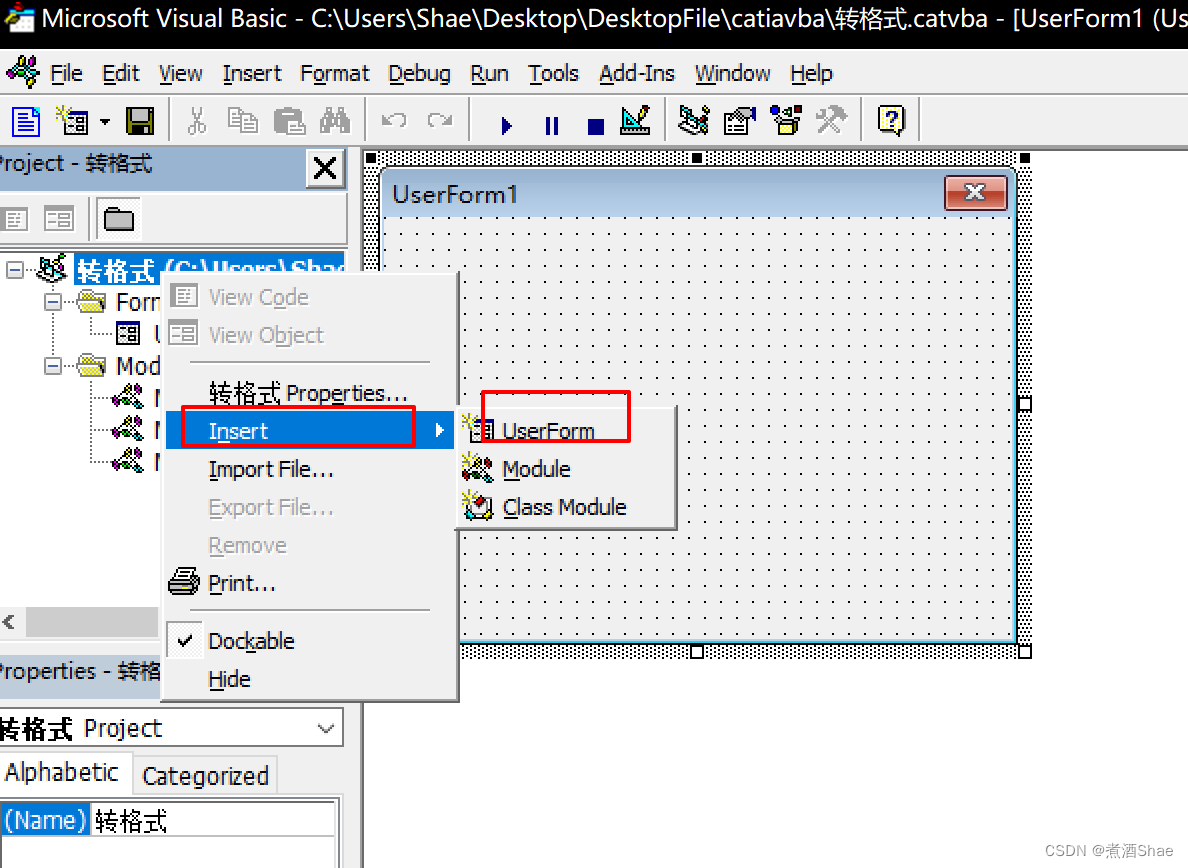Open the View menu

point(180,73)
